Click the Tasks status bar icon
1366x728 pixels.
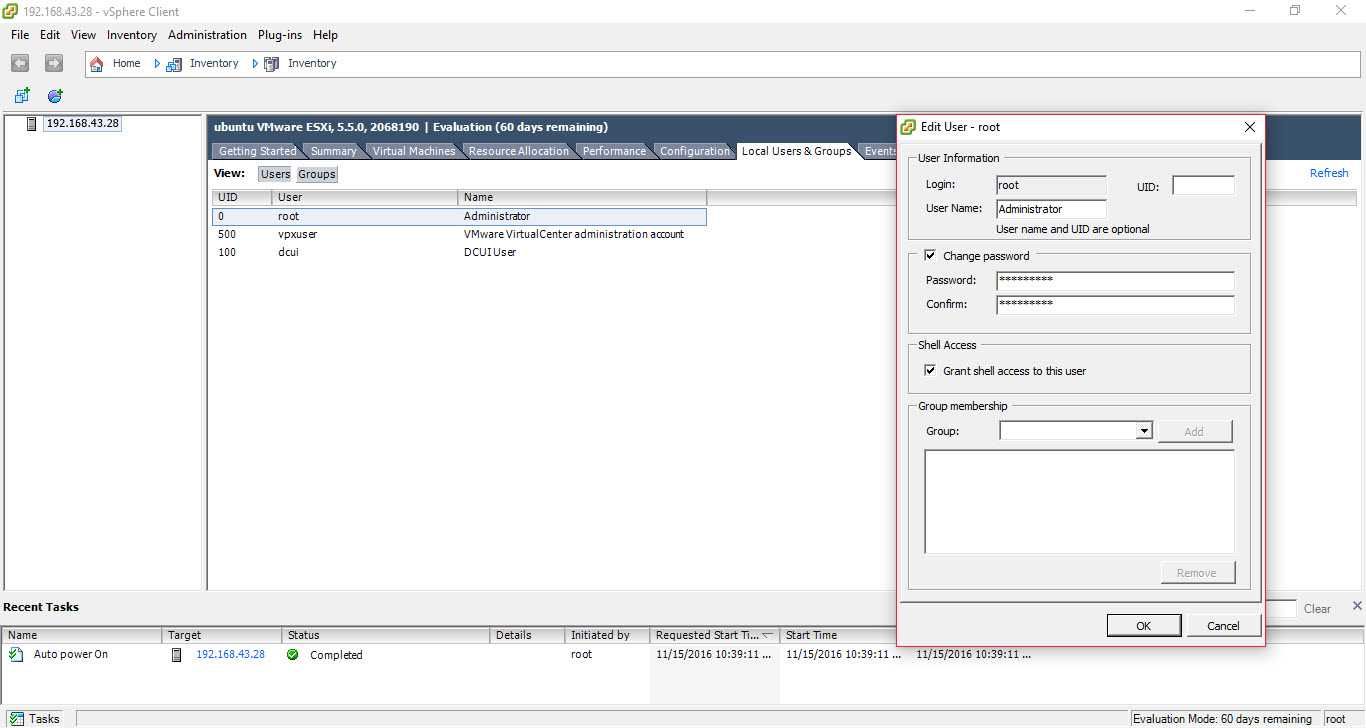point(16,718)
